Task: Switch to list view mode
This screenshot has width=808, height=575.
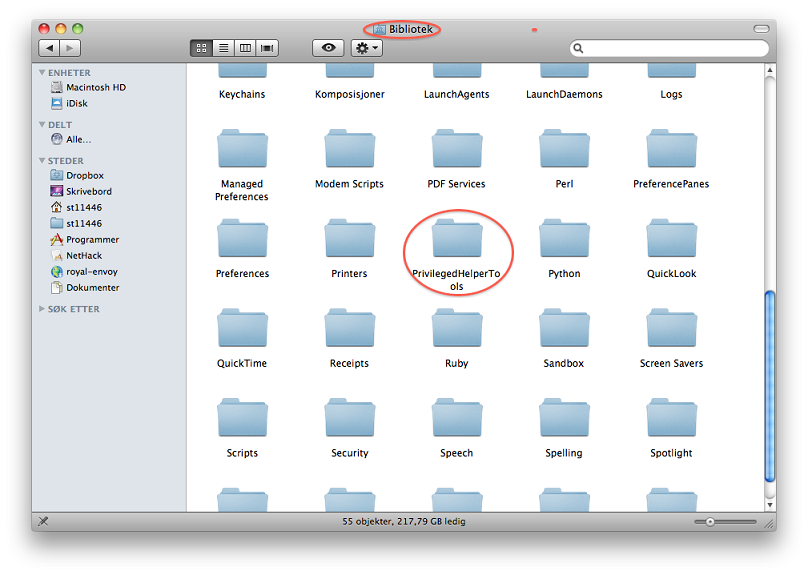Action: 223,48
